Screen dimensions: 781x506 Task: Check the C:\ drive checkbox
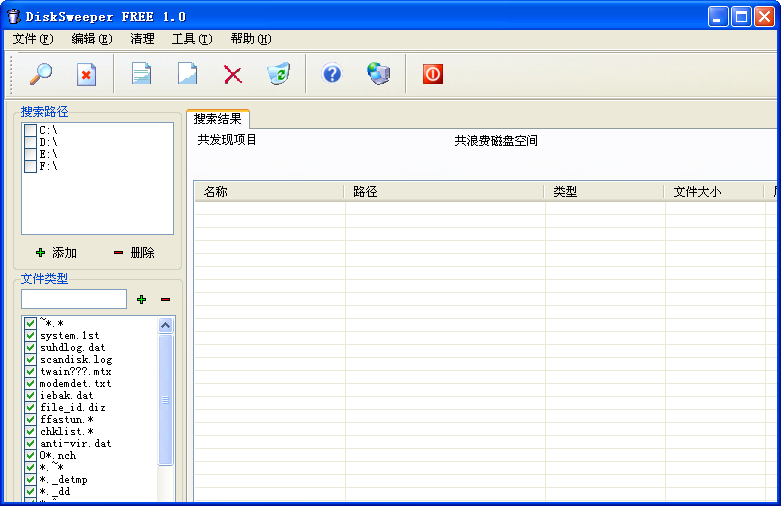[x=30, y=130]
